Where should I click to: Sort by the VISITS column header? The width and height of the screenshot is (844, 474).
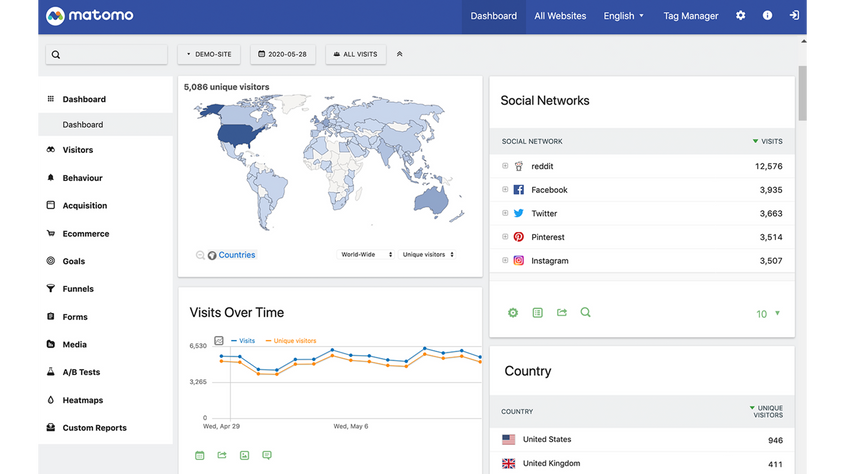click(x=768, y=142)
